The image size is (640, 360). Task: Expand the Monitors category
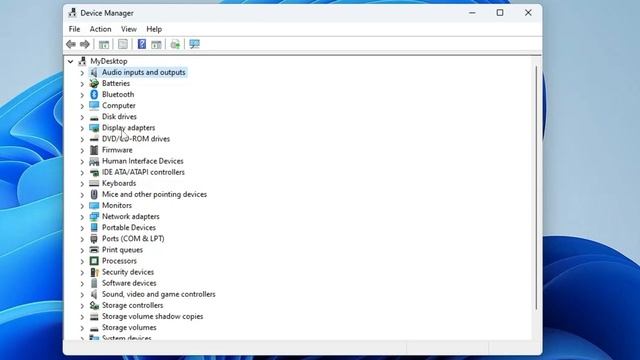point(82,206)
